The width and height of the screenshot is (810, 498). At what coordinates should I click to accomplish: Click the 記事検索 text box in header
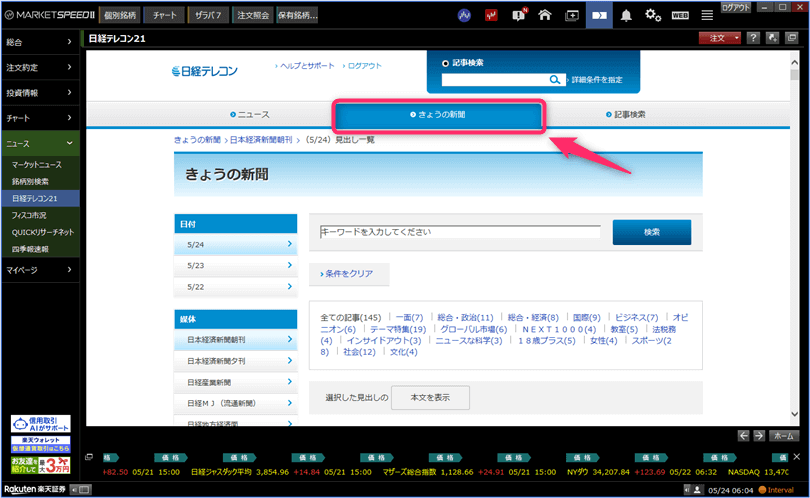tap(495, 80)
